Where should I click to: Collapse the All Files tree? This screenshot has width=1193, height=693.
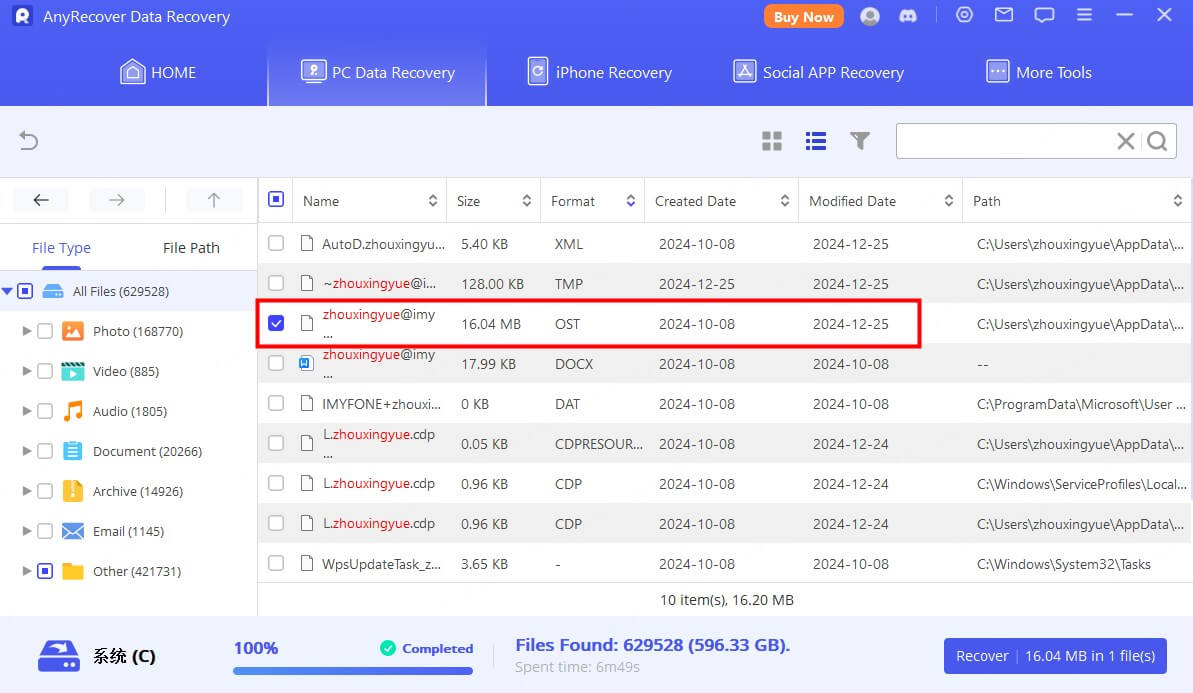(x=10, y=290)
